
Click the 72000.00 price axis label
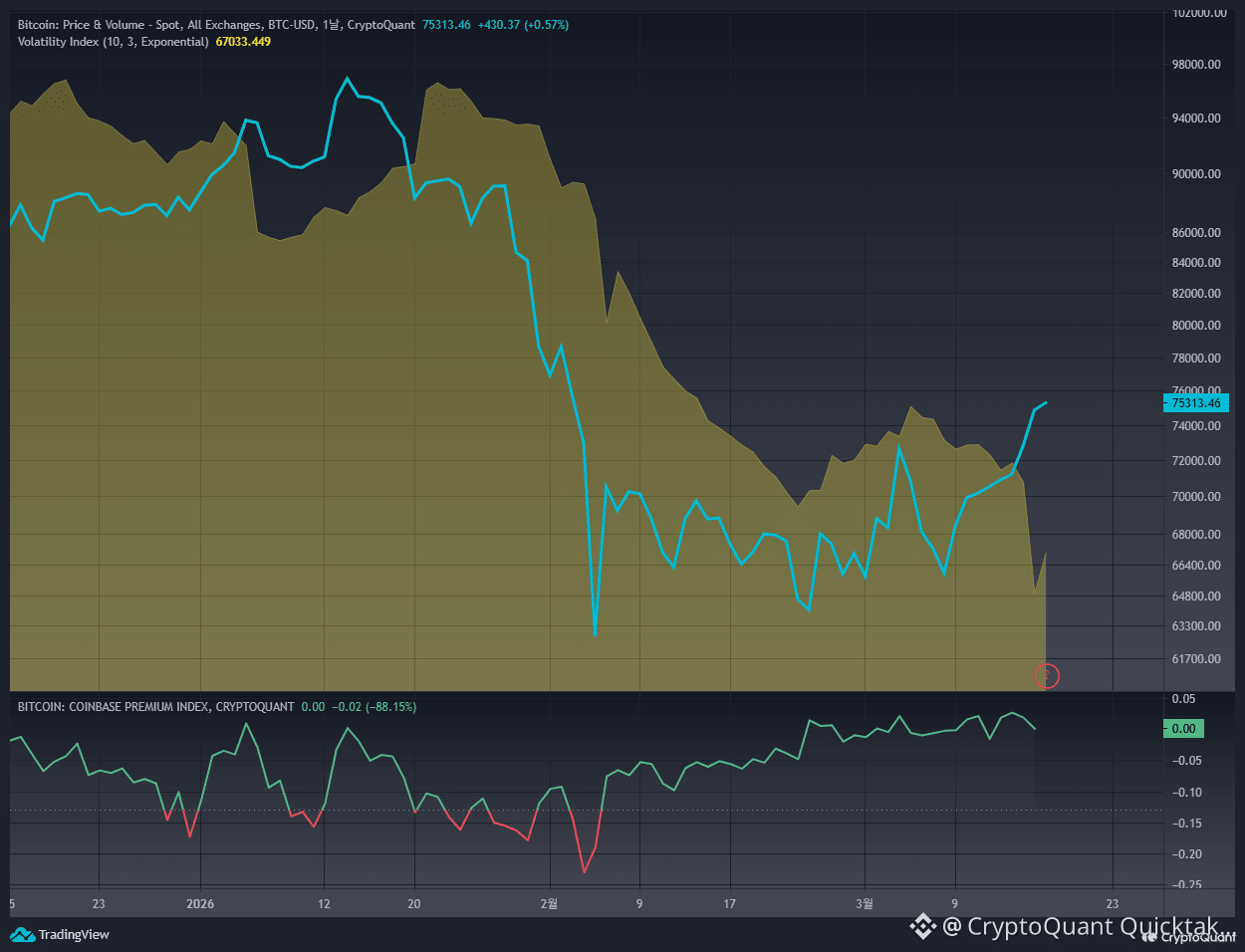[x=1196, y=461]
